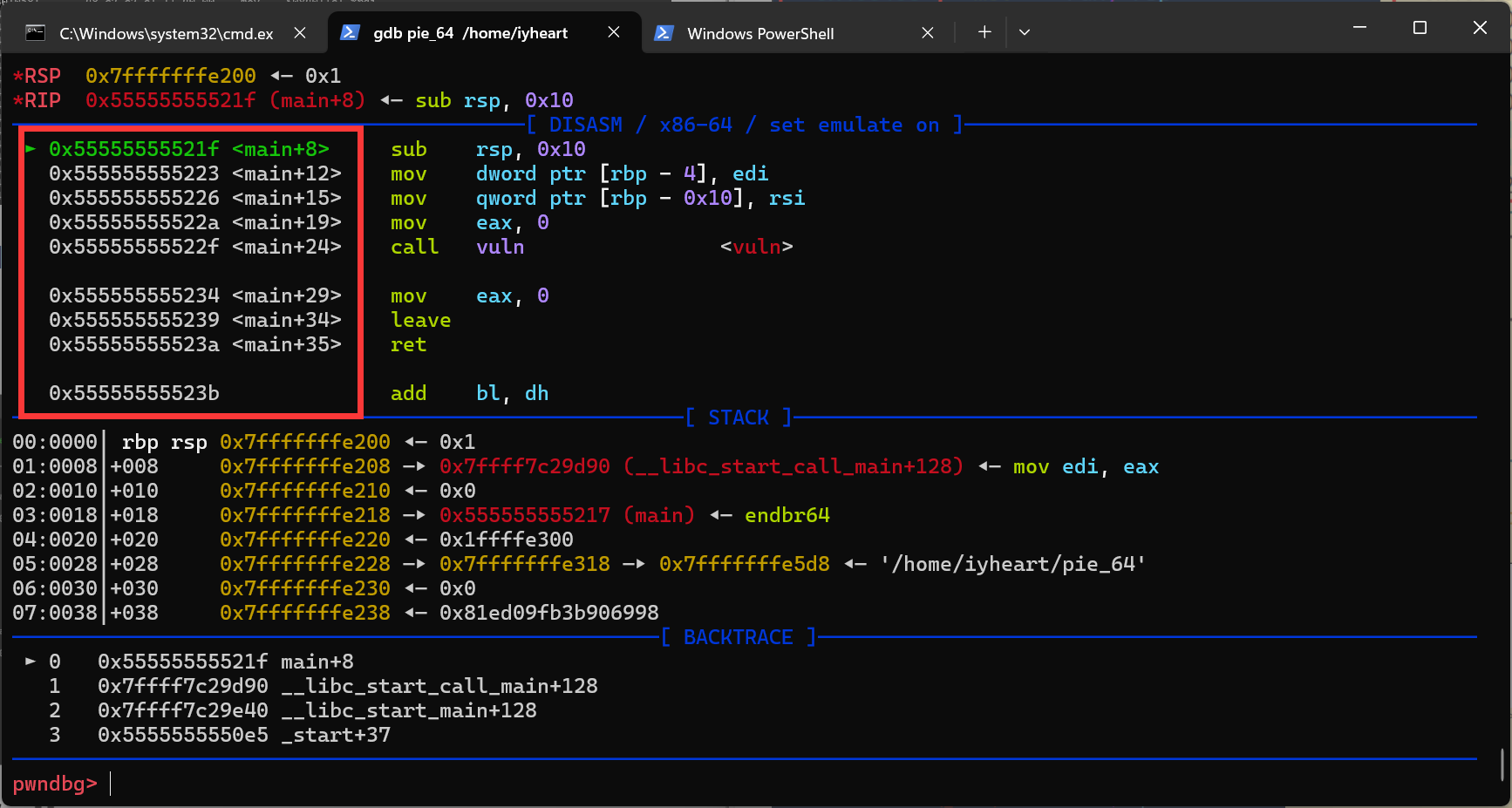Screen dimensions: 1512x808
Task: Expand the new tab profile dropdown
Action: click(x=1025, y=32)
